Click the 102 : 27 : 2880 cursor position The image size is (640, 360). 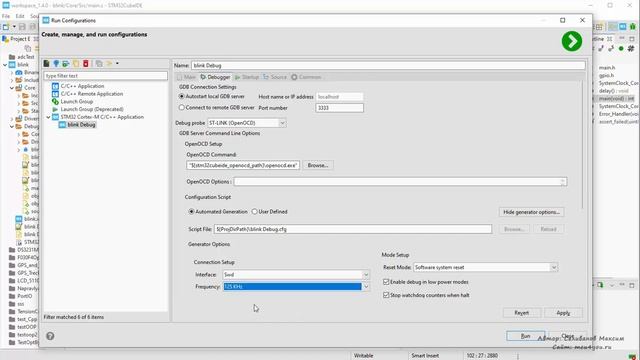(482, 356)
